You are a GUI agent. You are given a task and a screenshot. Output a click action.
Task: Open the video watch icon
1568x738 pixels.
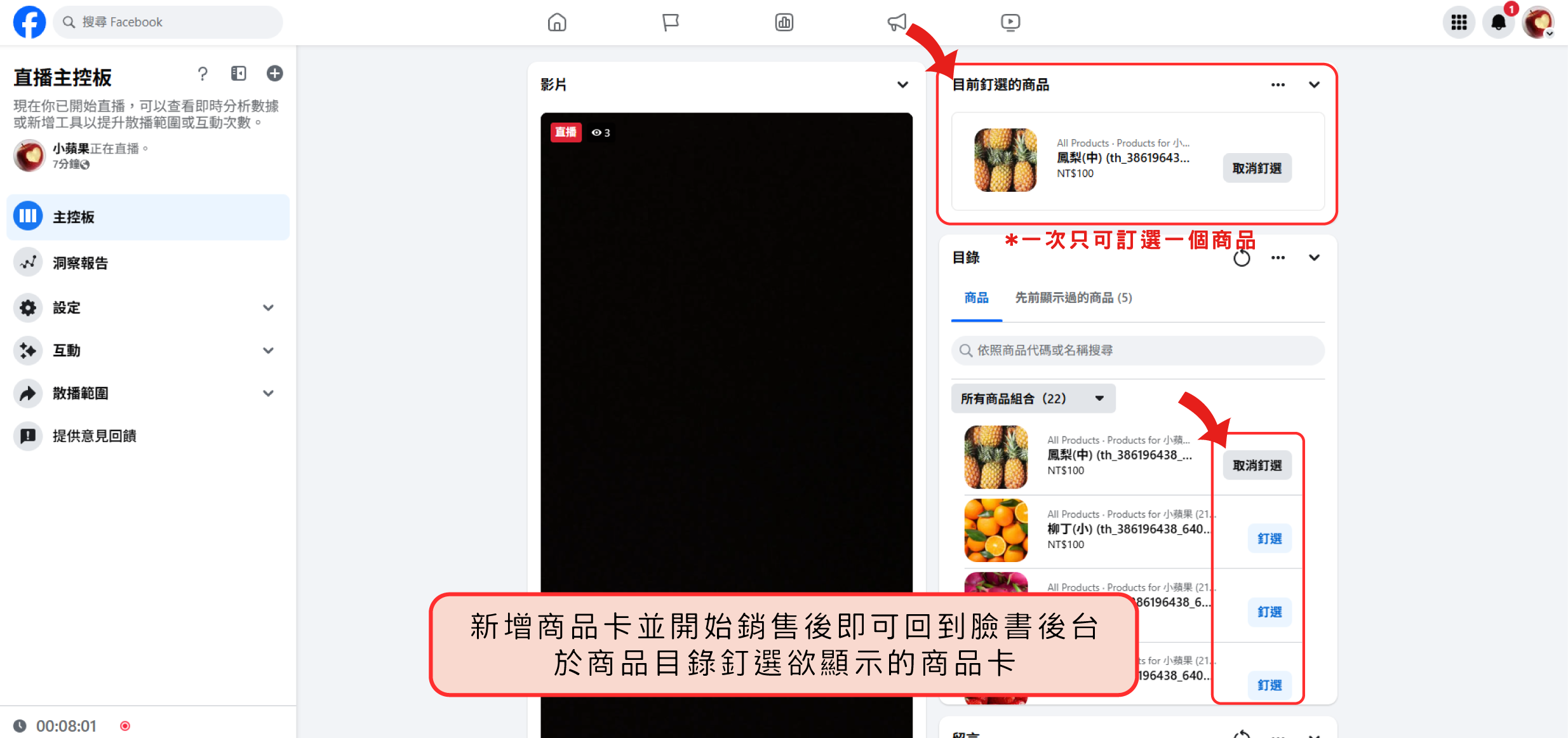(1010, 22)
